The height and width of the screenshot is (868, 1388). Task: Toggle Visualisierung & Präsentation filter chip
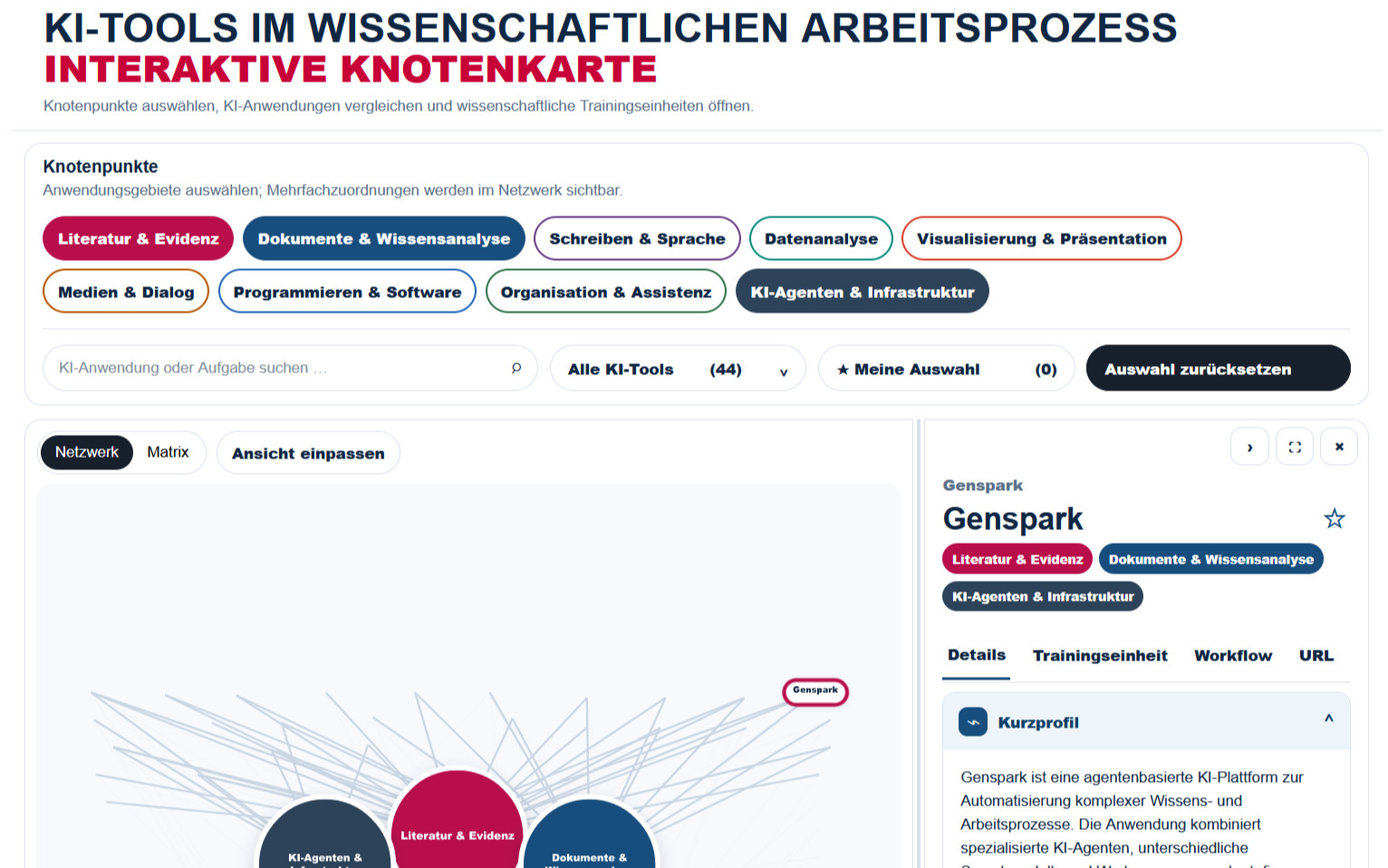[1042, 238]
